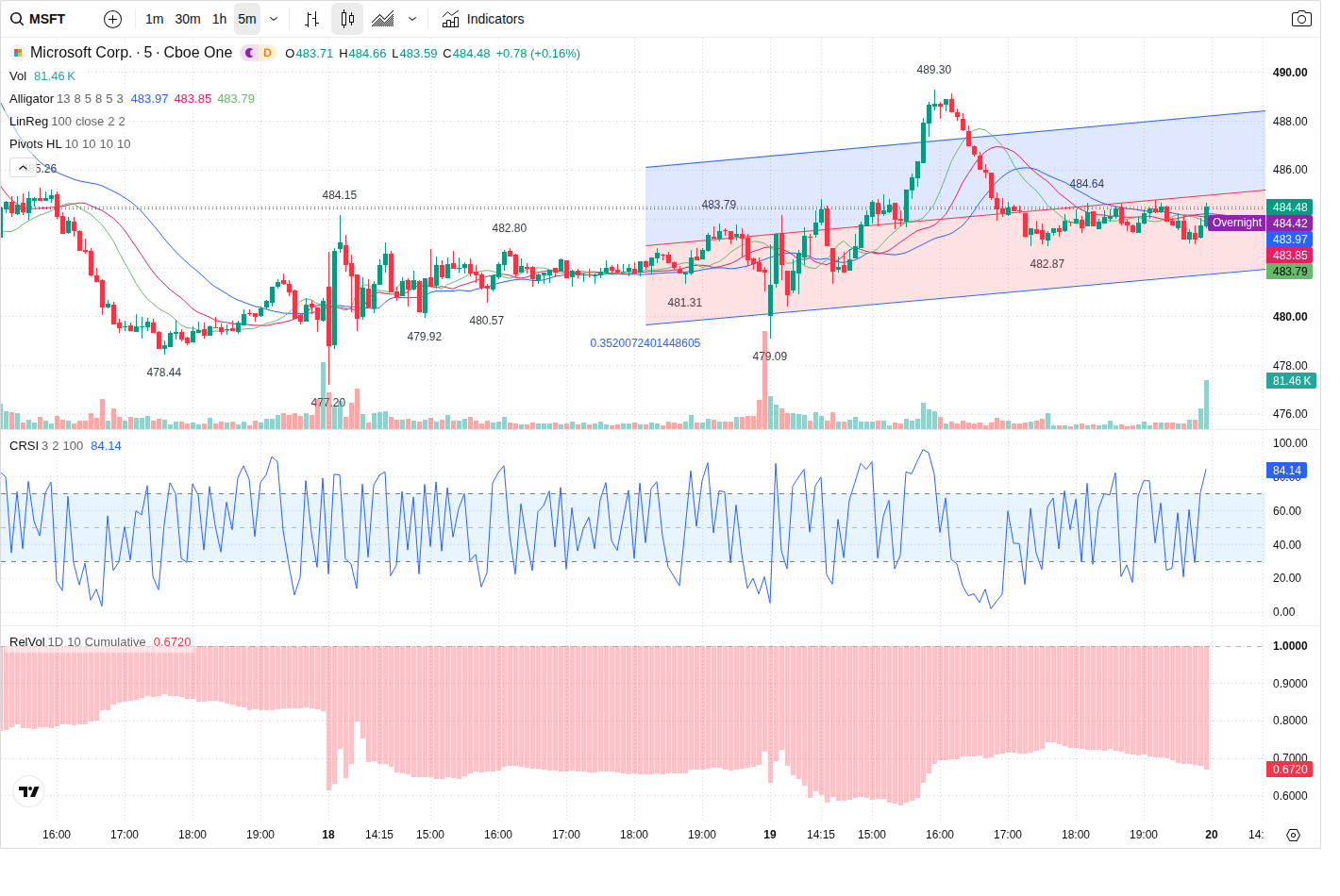
Task: Select the RelVol indicator legend
Action: [26, 642]
